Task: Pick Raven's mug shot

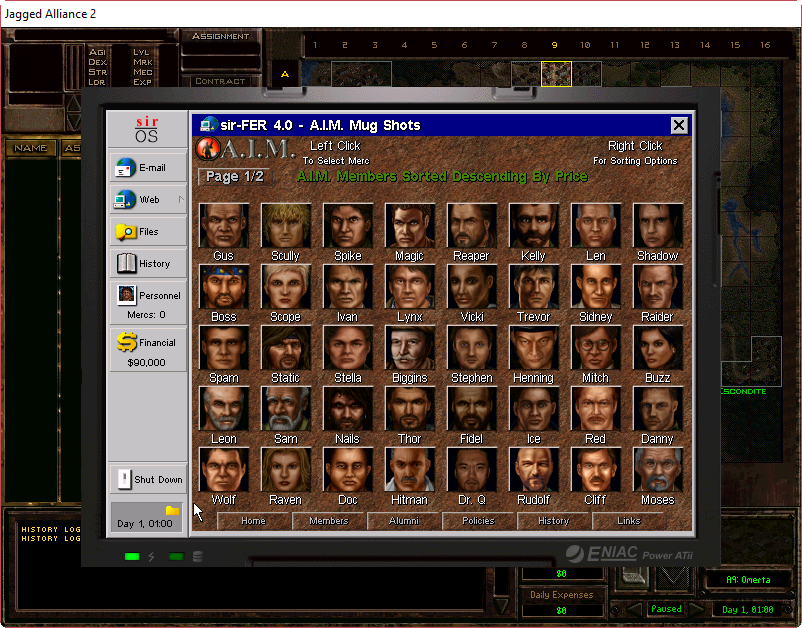Action: click(286, 469)
